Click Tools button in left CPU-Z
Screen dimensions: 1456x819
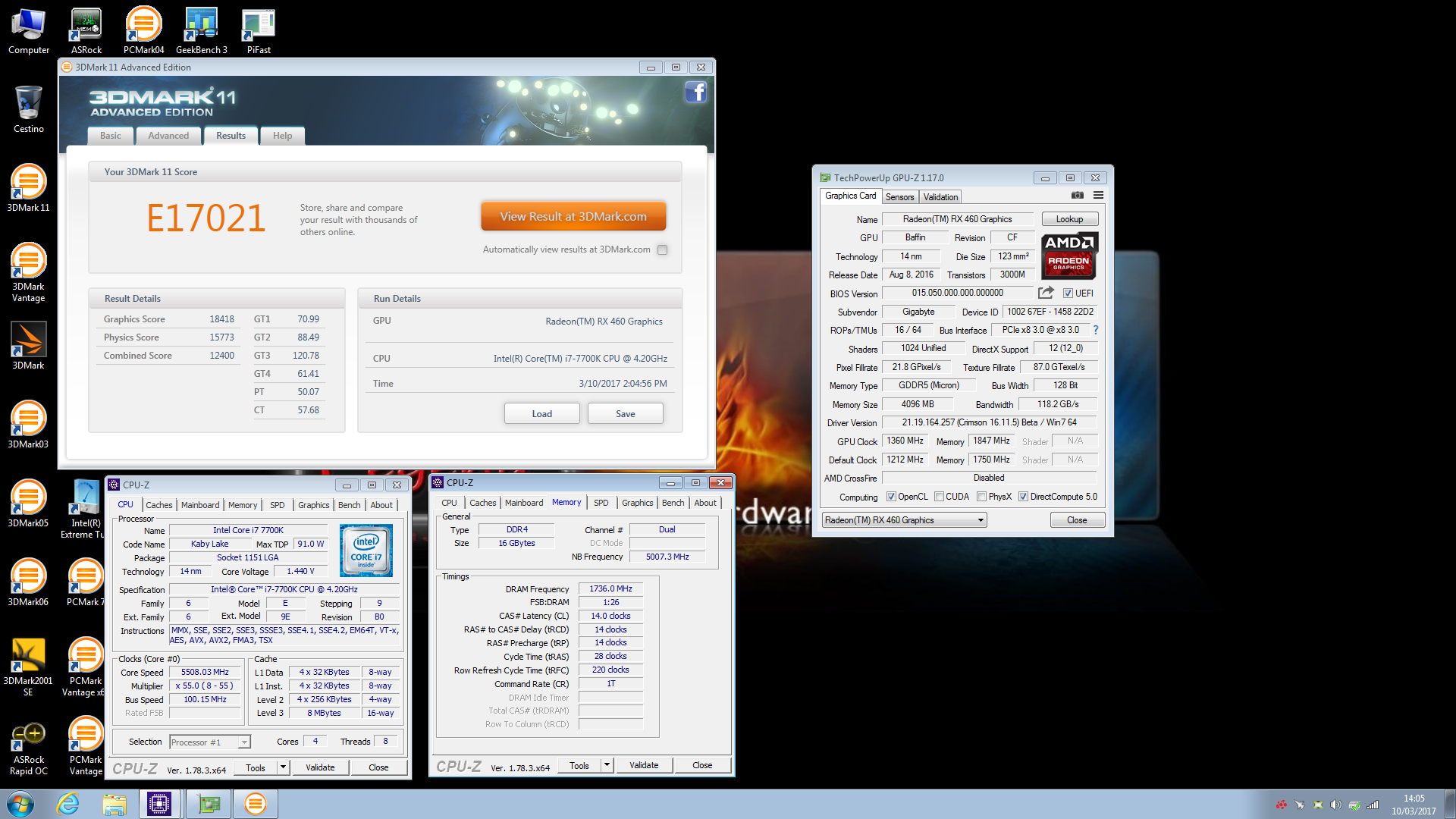tap(256, 767)
